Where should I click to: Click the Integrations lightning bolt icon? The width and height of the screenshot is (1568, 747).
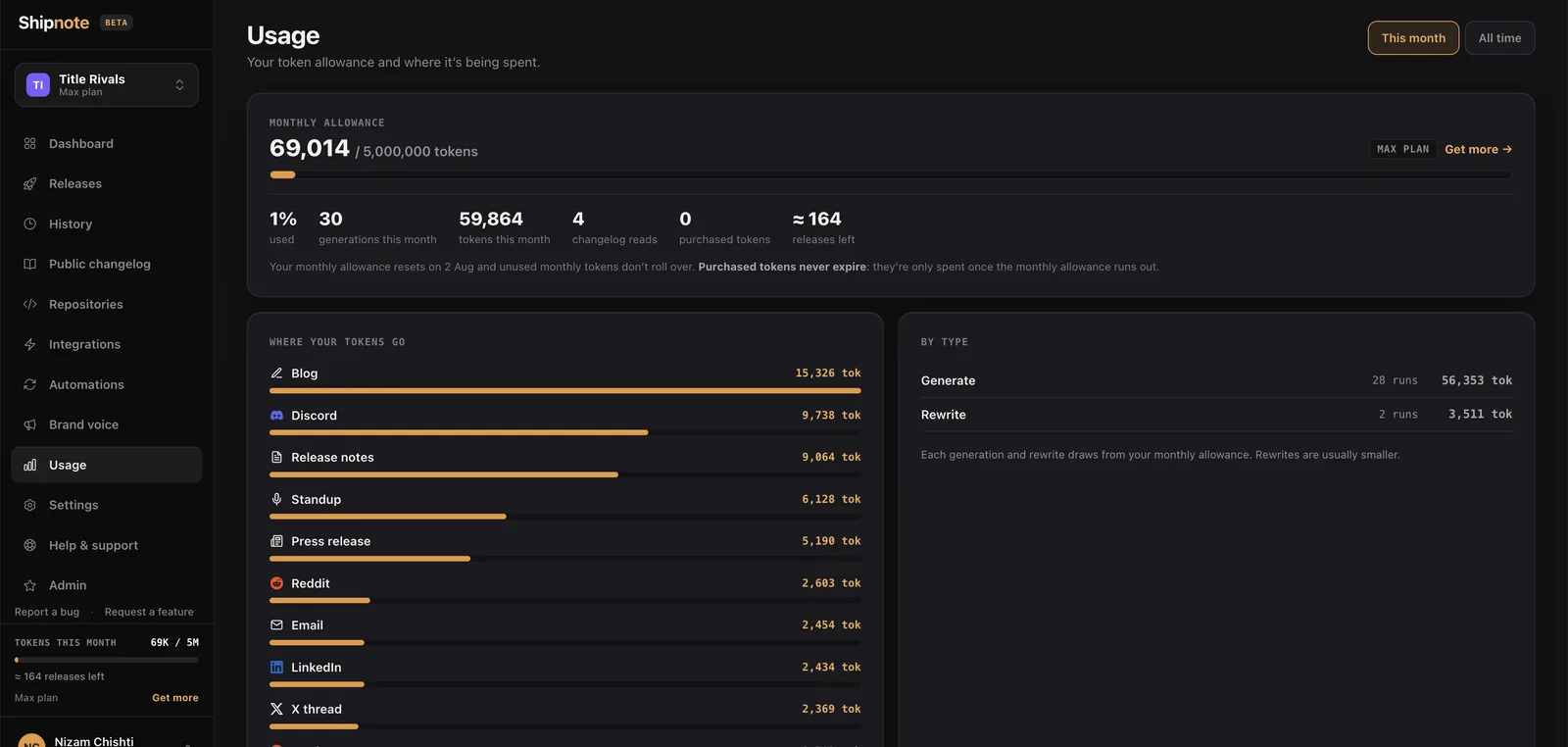click(x=29, y=344)
